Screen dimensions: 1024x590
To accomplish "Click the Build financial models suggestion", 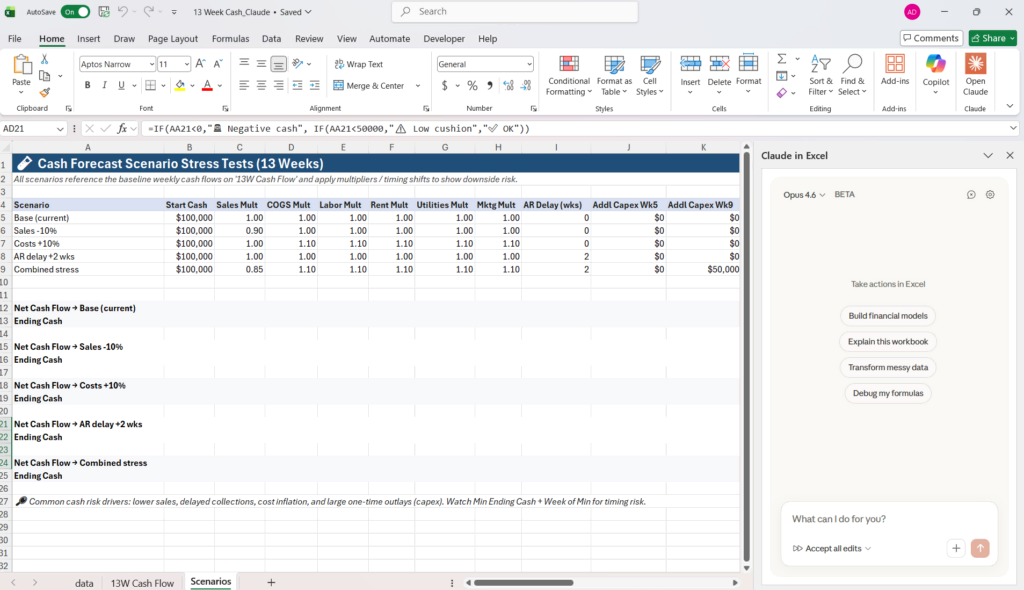I will pyautogui.click(x=888, y=316).
